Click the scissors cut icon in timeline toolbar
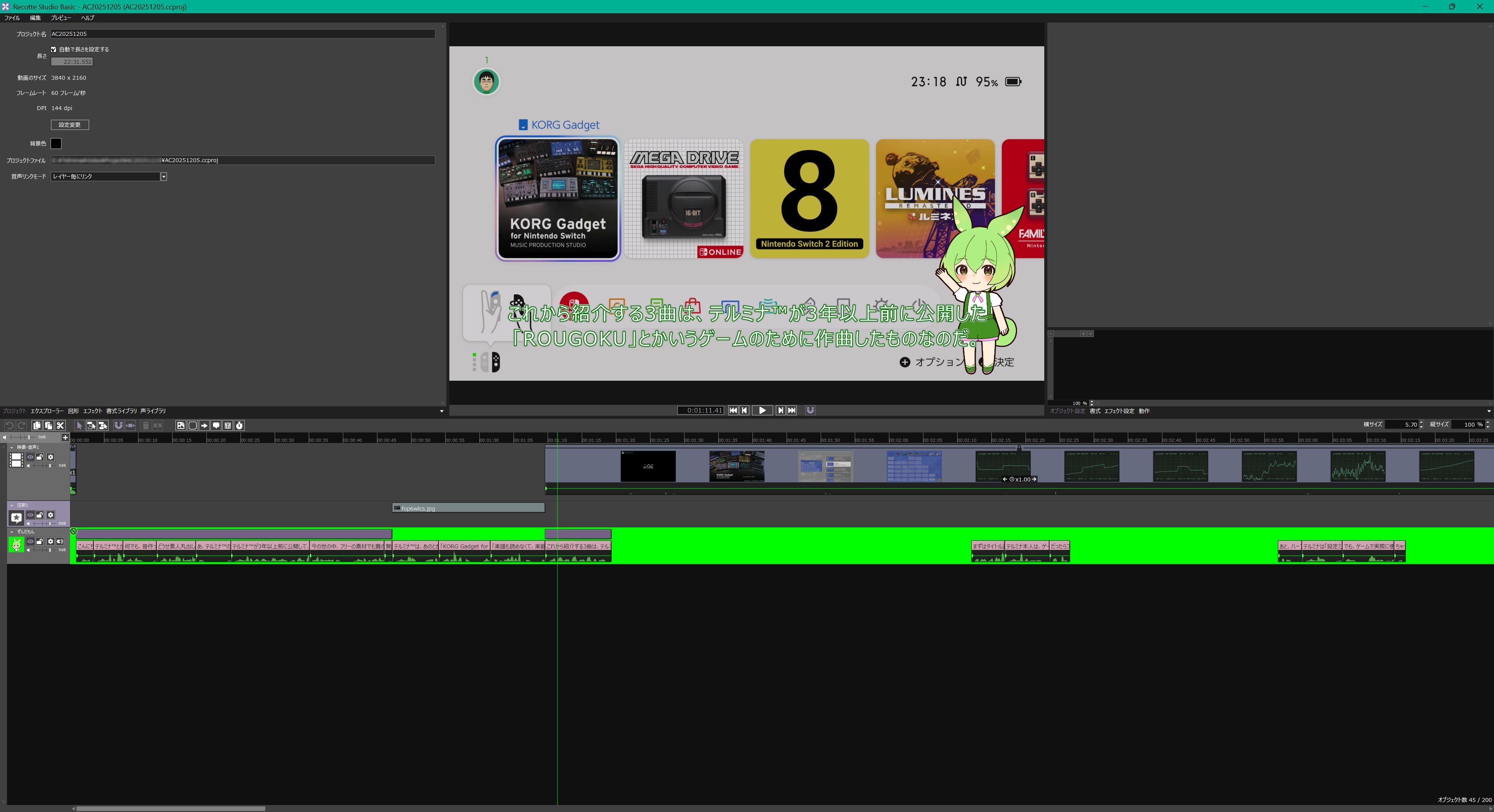The height and width of the screenshot is (812, 1494). 60,425
